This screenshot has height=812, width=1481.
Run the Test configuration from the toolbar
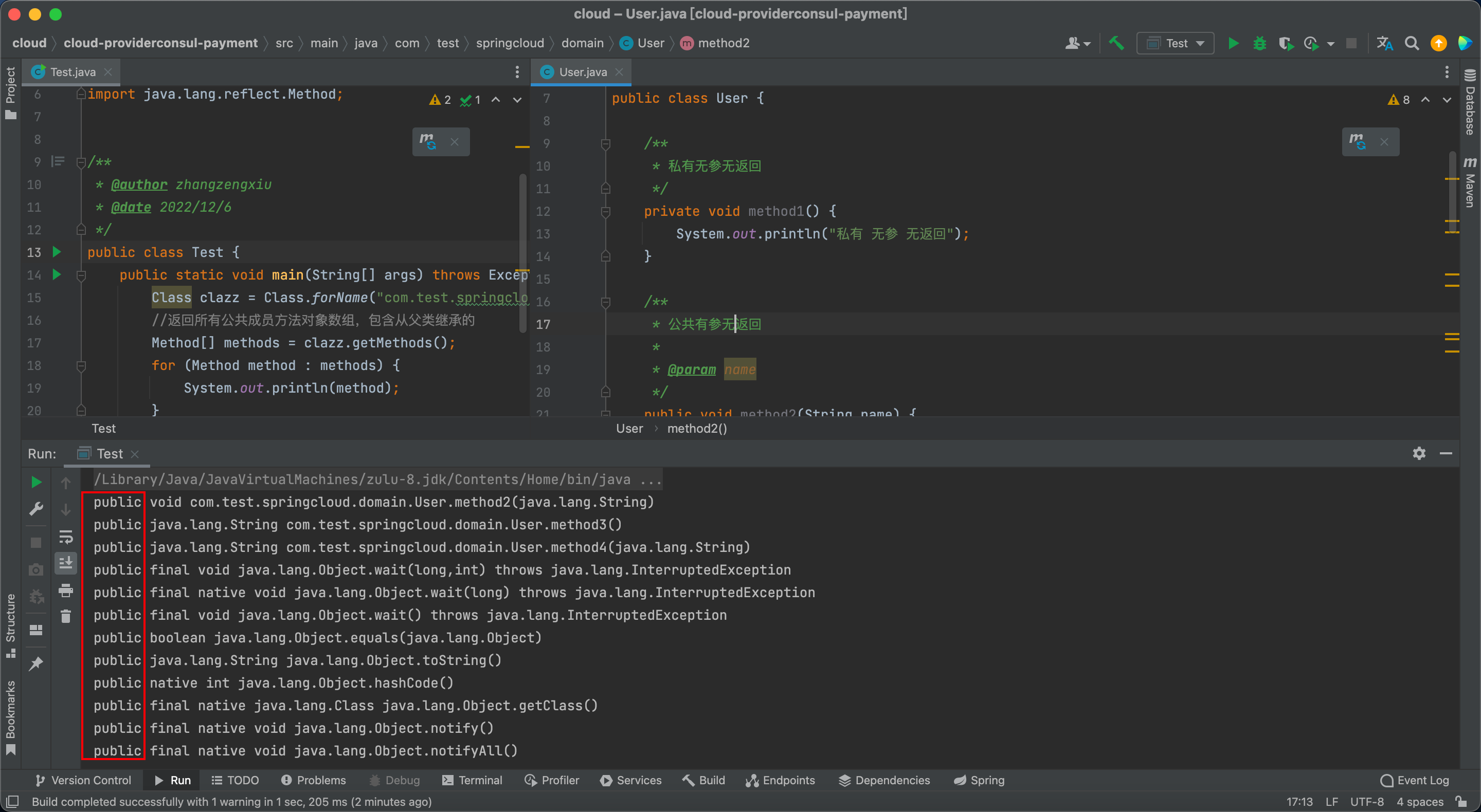1233,43
